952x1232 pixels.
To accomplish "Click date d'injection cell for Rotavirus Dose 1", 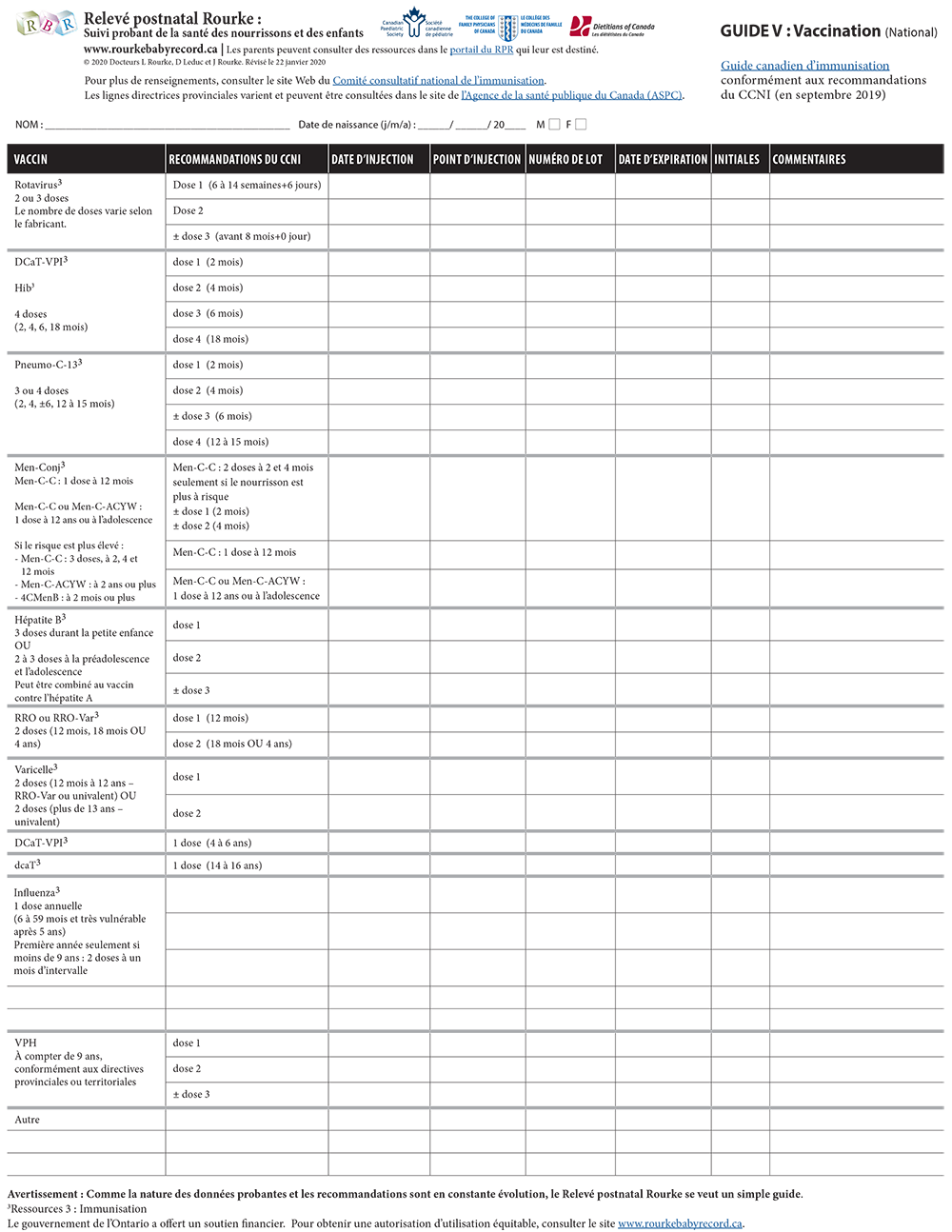I will coord(379,186).
